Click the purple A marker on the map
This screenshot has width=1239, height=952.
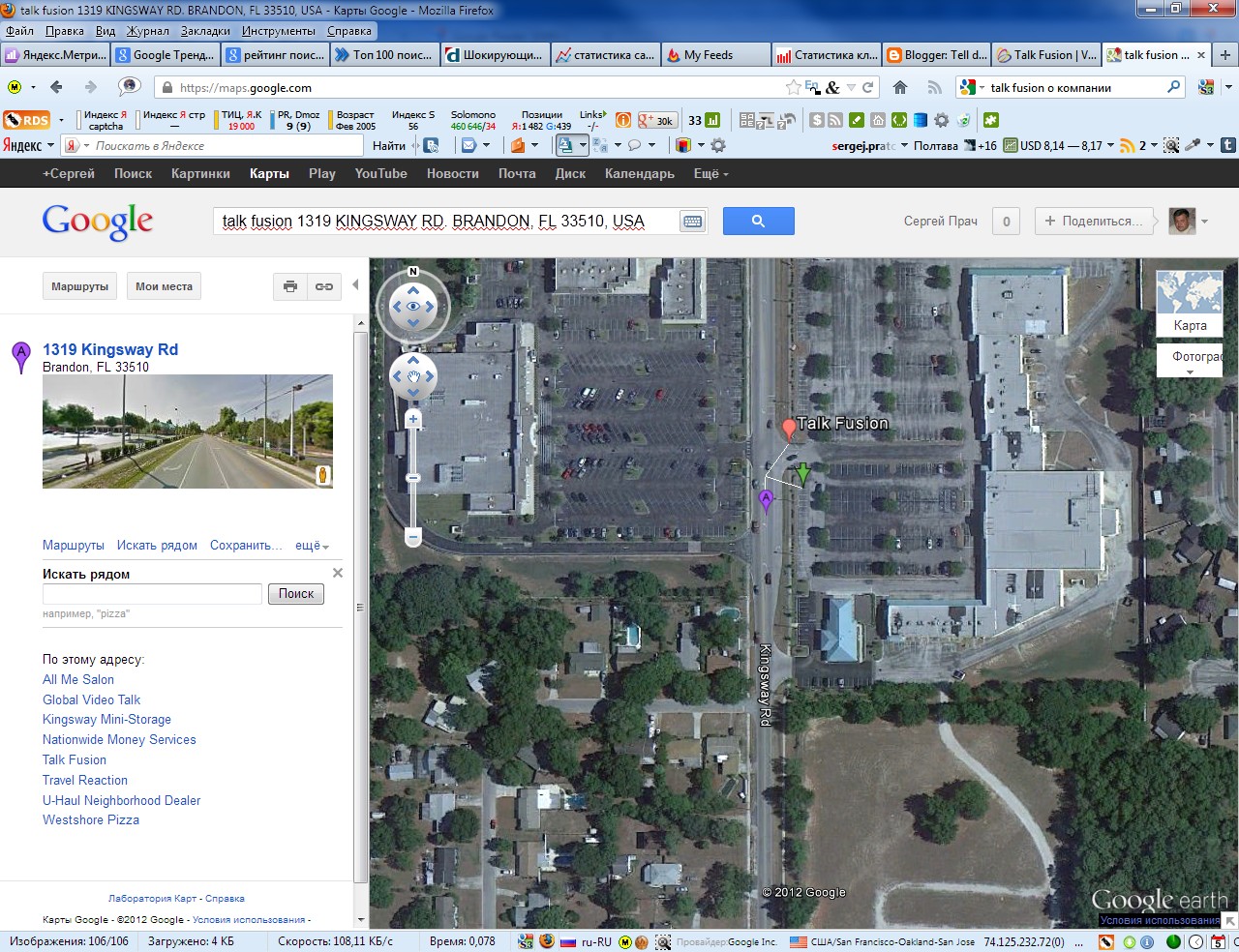[x=766, y=500]
